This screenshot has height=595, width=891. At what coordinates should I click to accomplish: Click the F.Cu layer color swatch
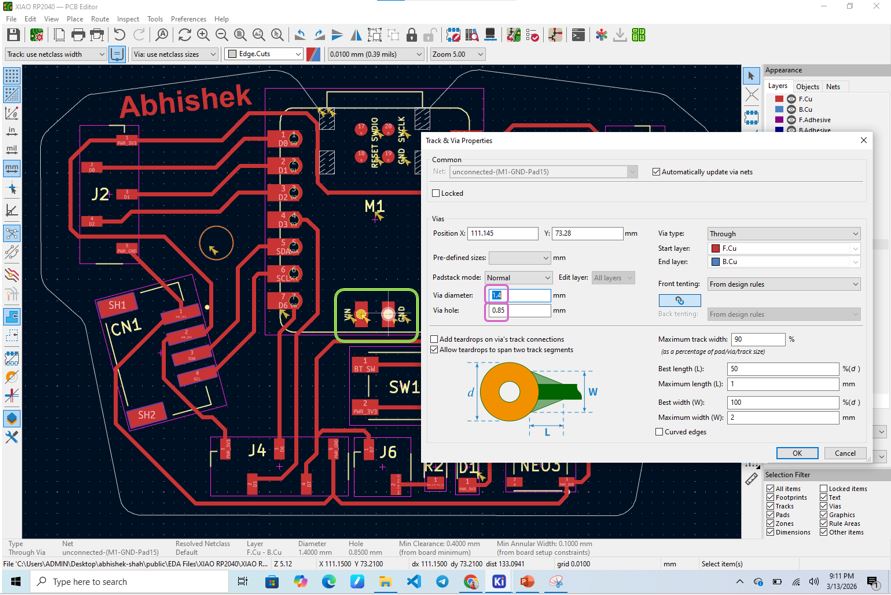coord(780,99)
